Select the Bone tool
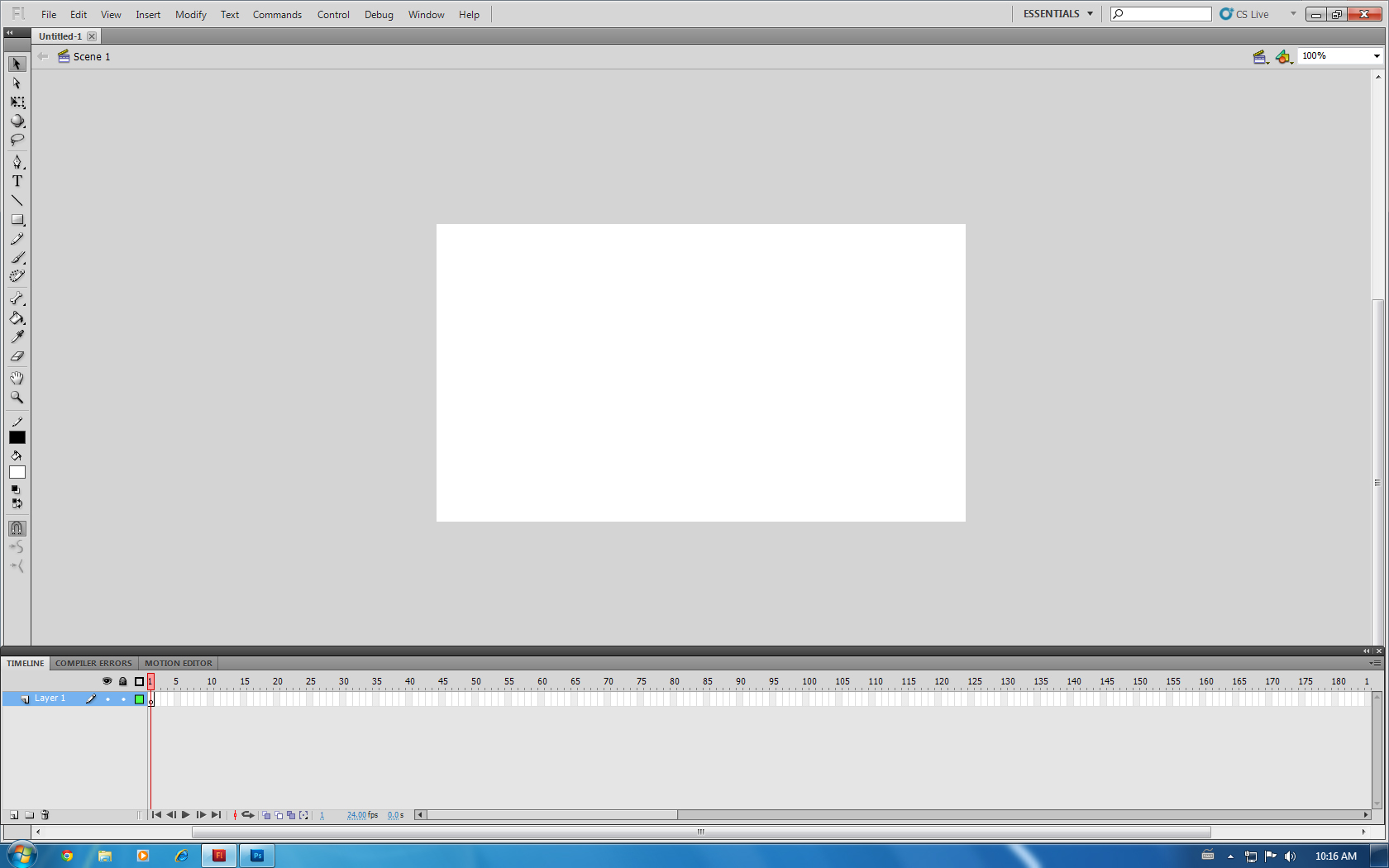1389x868 pixels. (17, 298)
